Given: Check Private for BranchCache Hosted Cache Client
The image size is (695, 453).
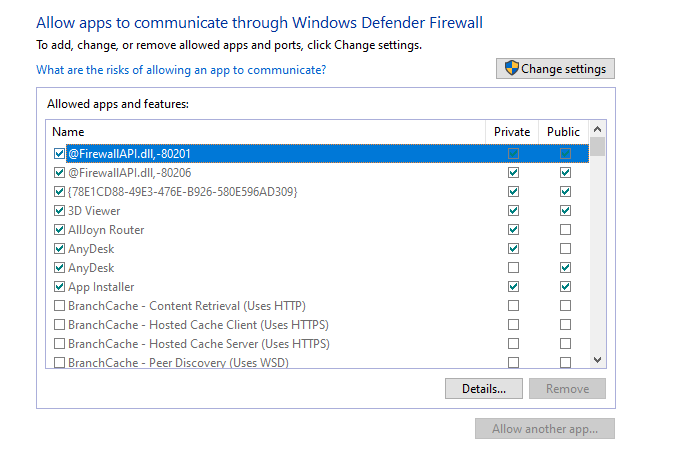Looking at the screenshot, I should coord(514,325).
